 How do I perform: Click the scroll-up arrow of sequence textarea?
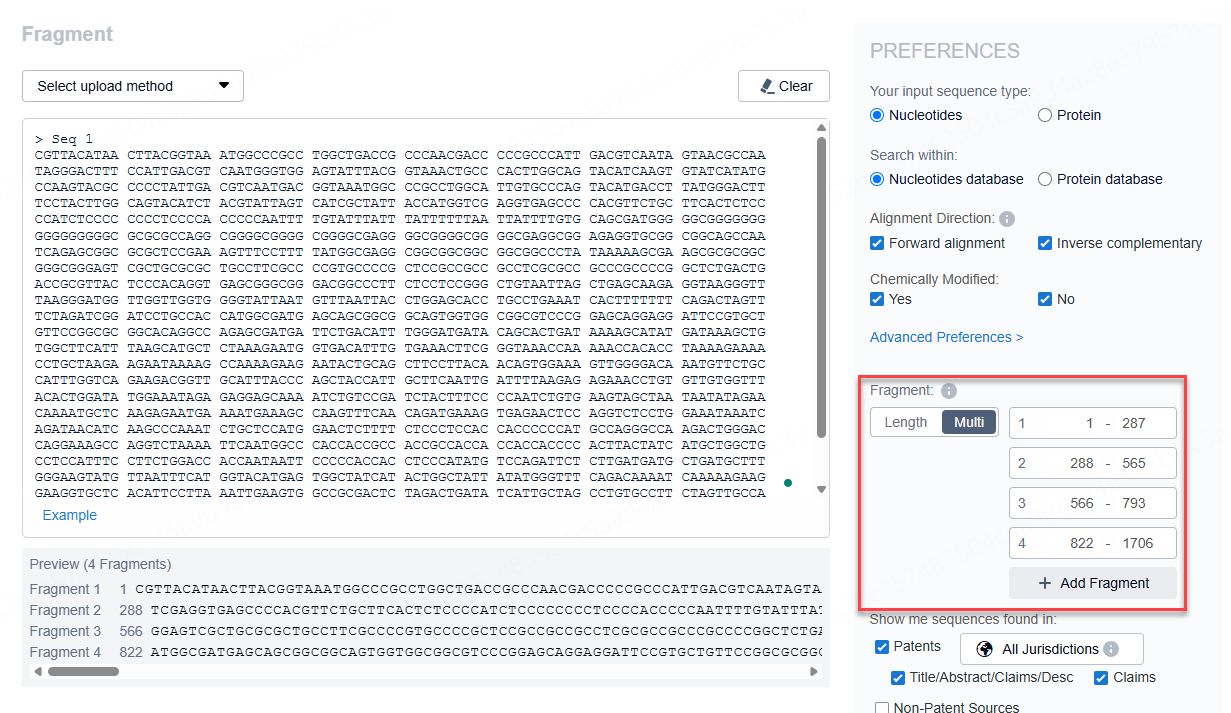(822, 128)
